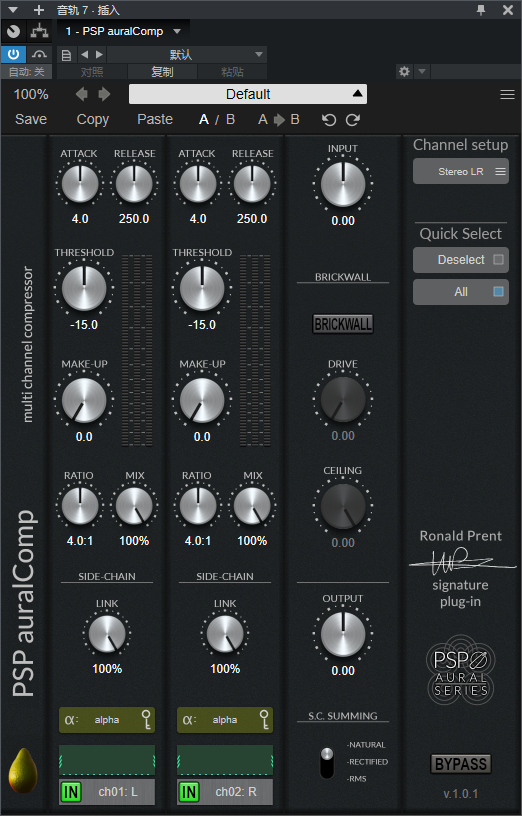The height and width of the screenshot is (816, 522).
Task: Expand the arrow next to the gear
Action: (422, 71)
